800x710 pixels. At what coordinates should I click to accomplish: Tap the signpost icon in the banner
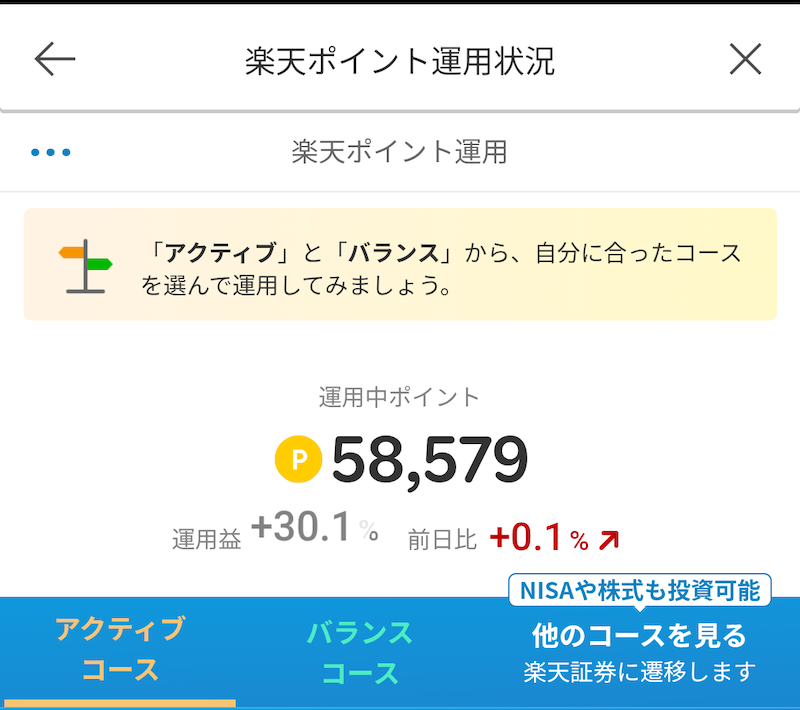click(x=86, y=265)
